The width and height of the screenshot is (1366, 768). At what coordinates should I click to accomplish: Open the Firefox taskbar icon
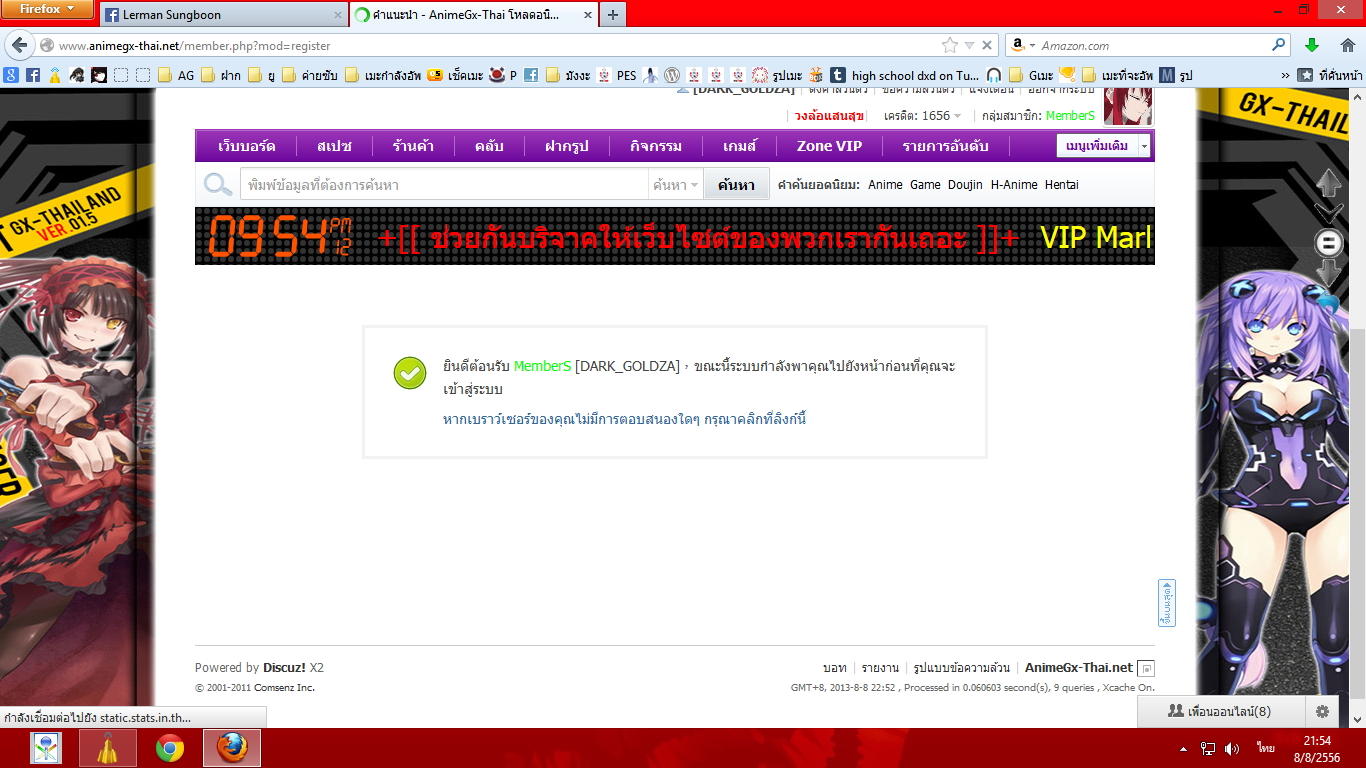[x=232, y=748]
